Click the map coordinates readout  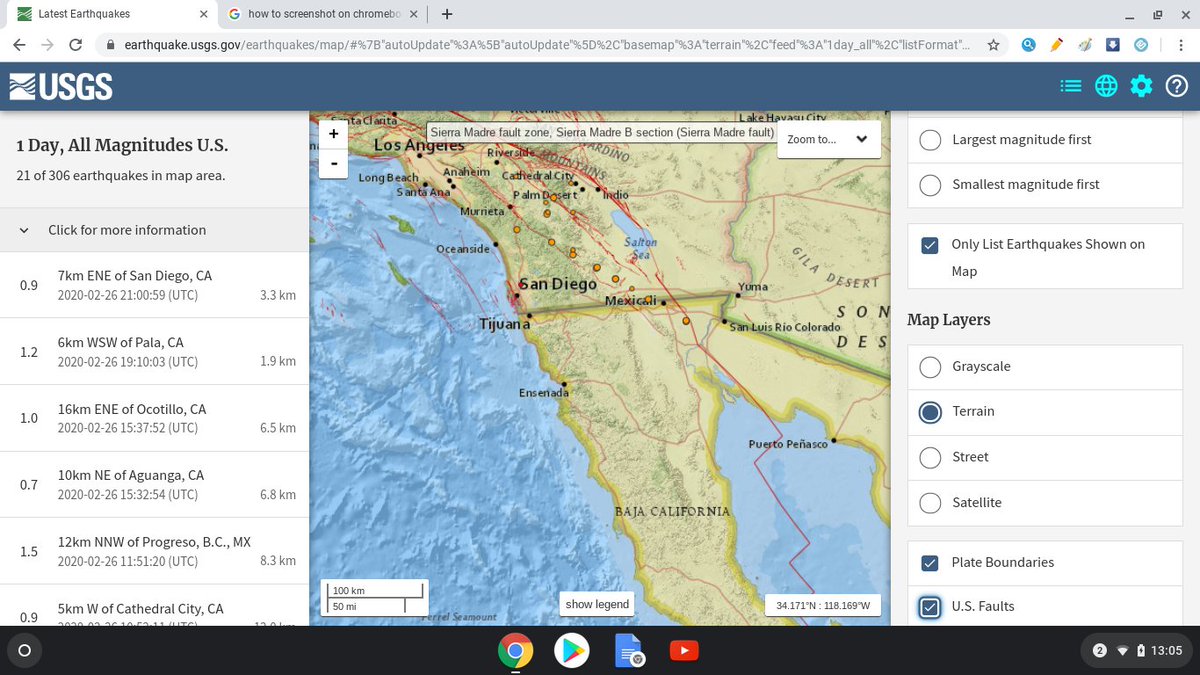823,605
